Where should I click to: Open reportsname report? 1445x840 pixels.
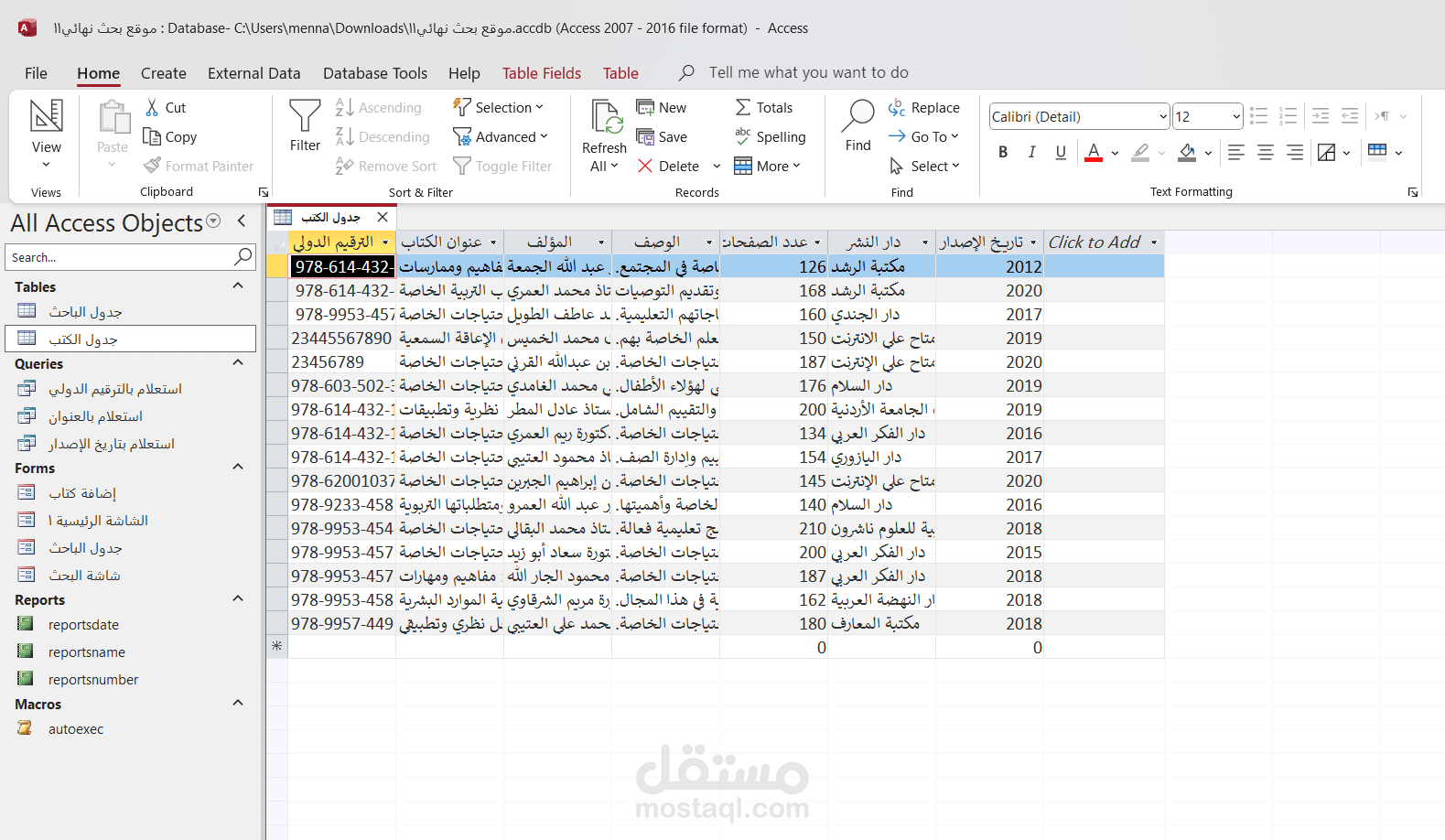tap(87, 652)
